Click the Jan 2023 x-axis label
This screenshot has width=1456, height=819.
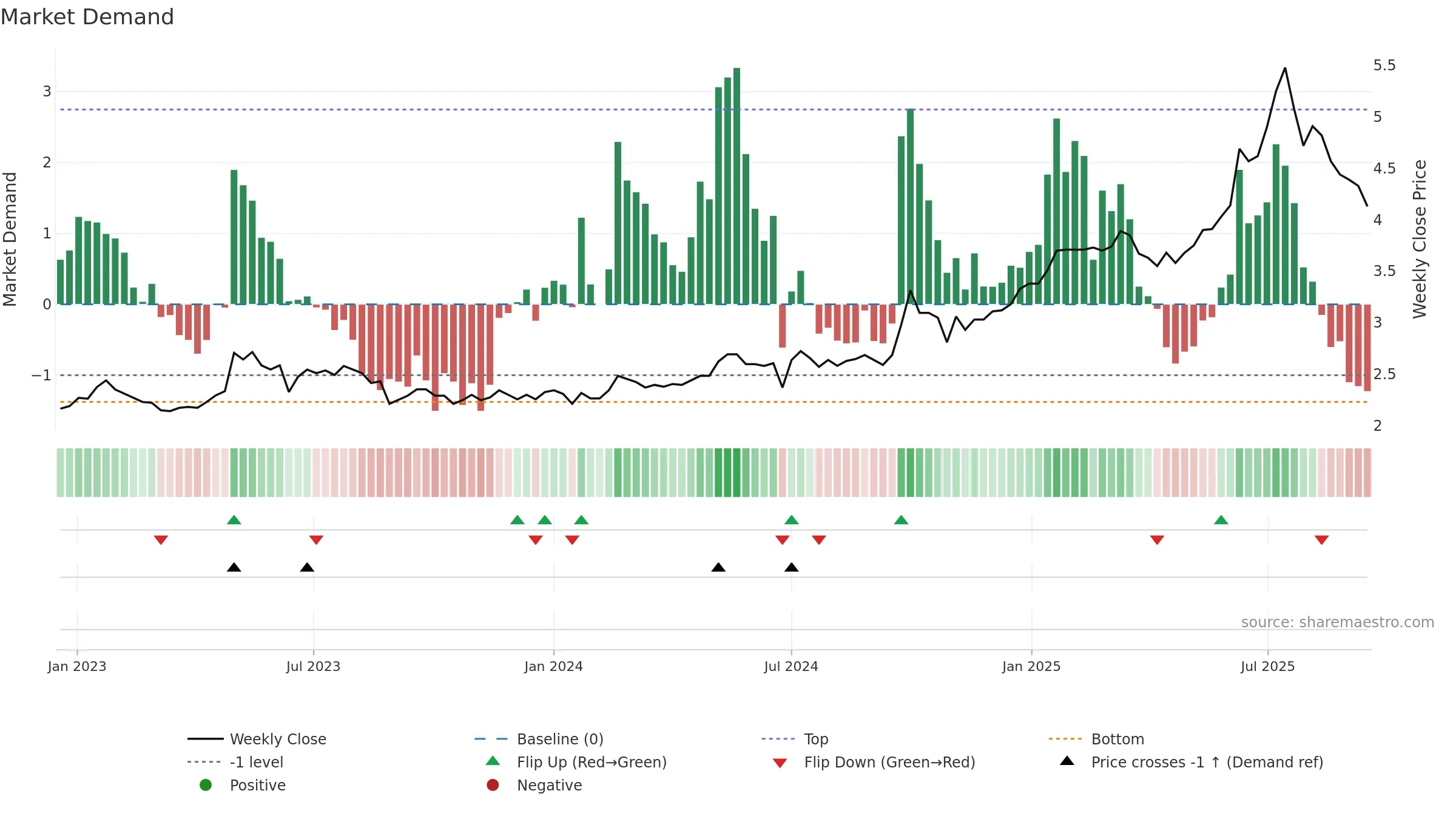point(77,667)
